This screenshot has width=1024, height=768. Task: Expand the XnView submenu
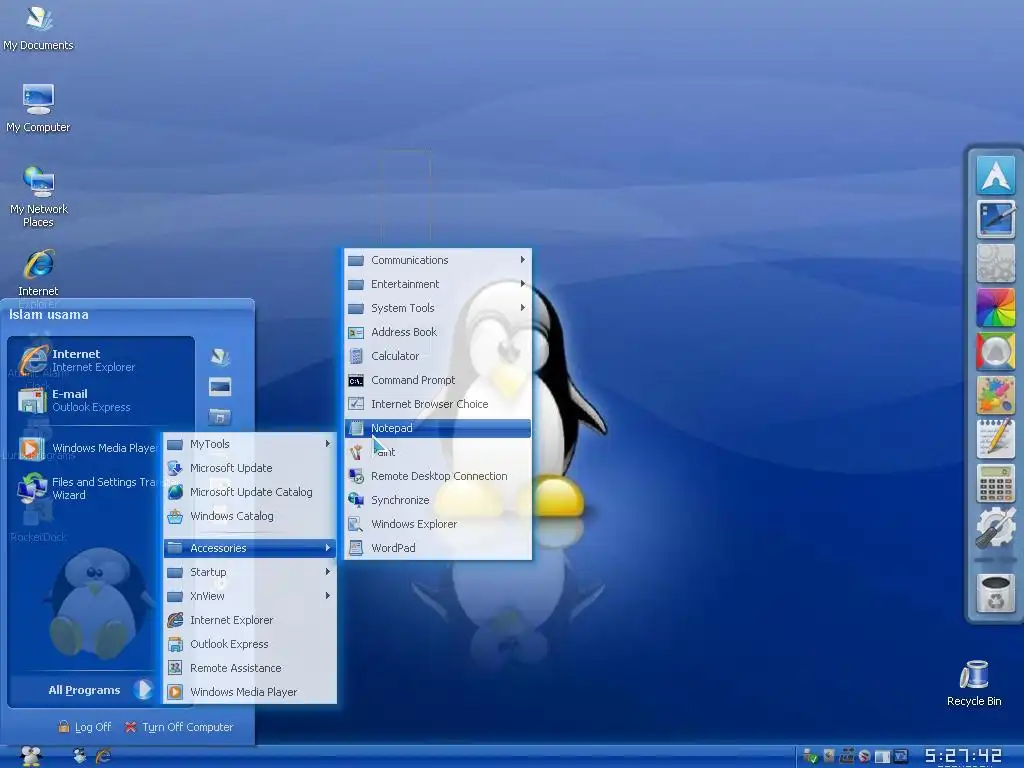pyautogui.click(x=249, y=596)
